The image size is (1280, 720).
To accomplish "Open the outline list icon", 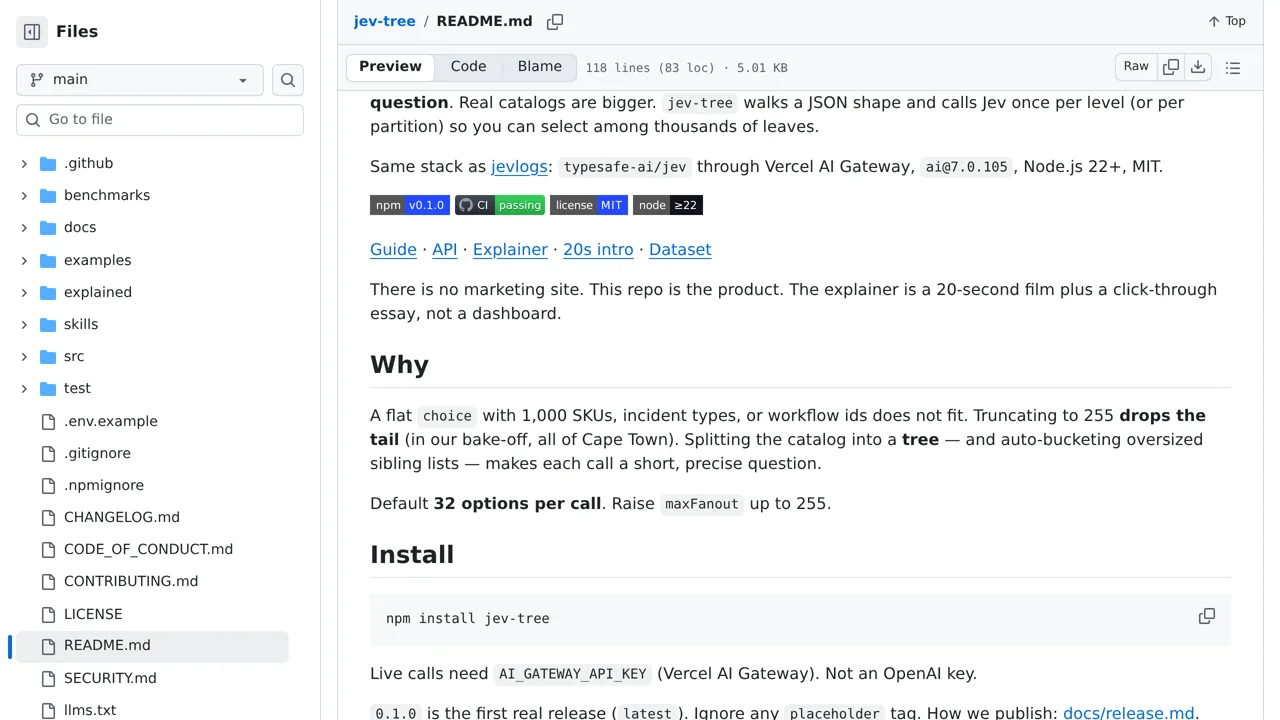I will [1233, 68].
